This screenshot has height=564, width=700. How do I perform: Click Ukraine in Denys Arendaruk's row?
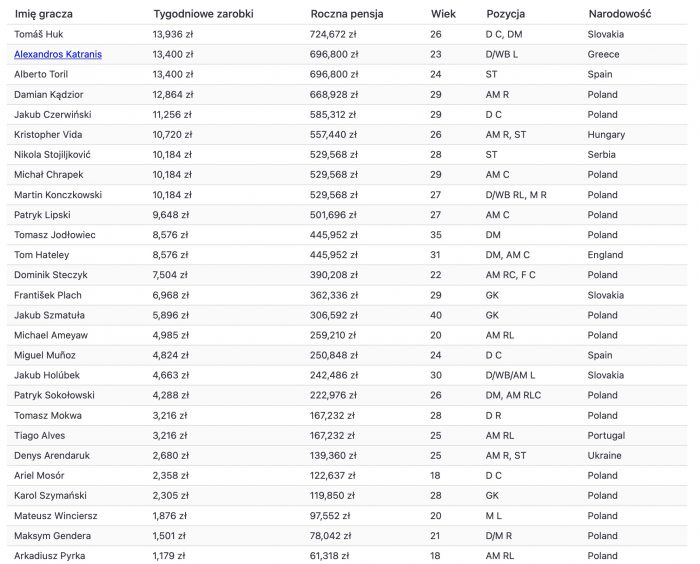[604, 455]
